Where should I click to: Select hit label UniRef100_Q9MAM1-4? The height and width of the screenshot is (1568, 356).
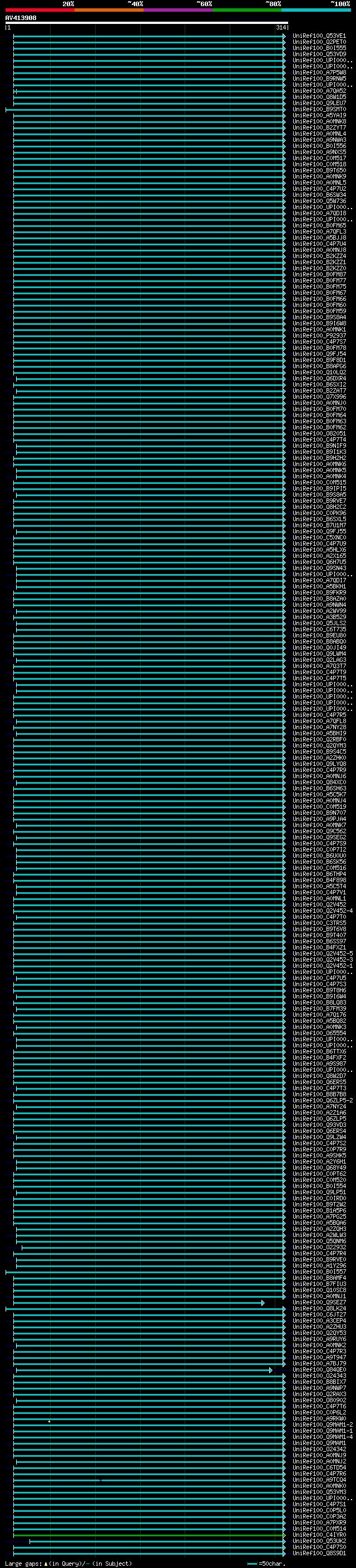pyautogui.click(x=323, y=1437)
